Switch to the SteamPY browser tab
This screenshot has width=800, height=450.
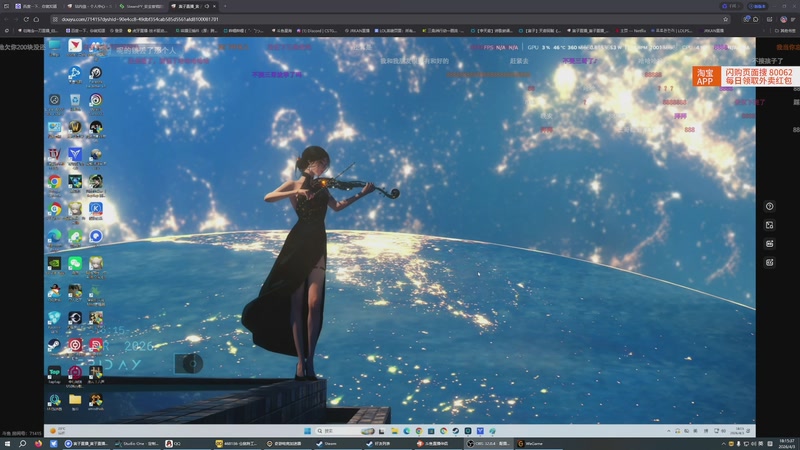pos(141,6)
